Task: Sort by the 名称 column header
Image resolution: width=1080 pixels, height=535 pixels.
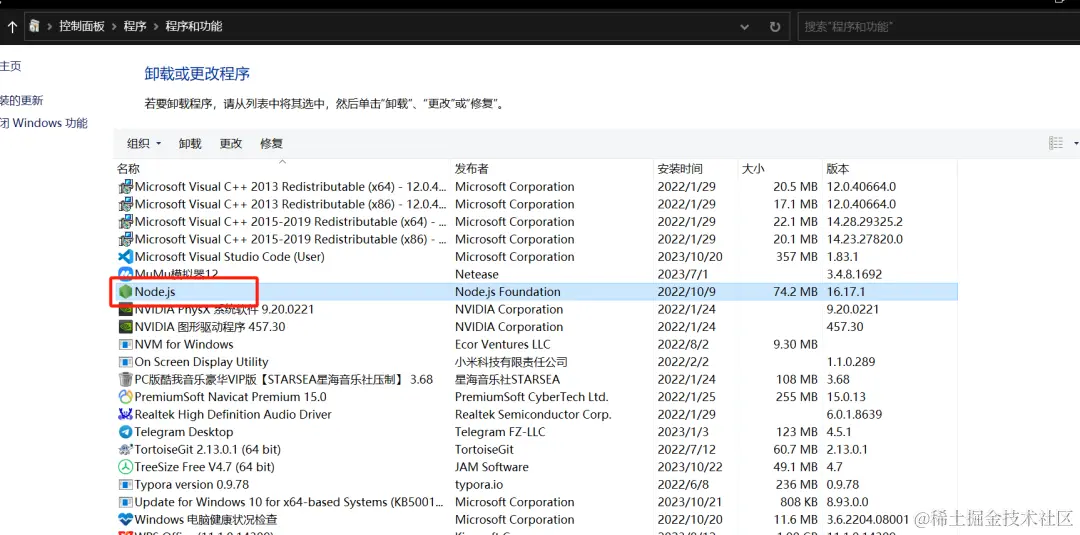Action: 128,169
